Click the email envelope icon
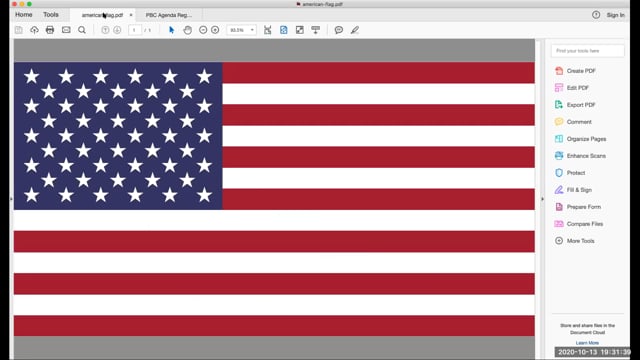 point(66,30)
